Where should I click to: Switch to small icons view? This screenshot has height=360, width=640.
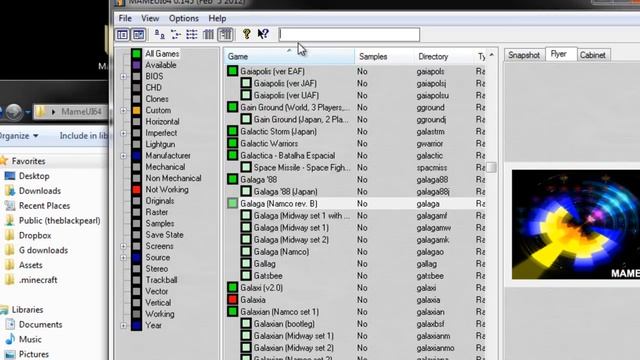176,35
